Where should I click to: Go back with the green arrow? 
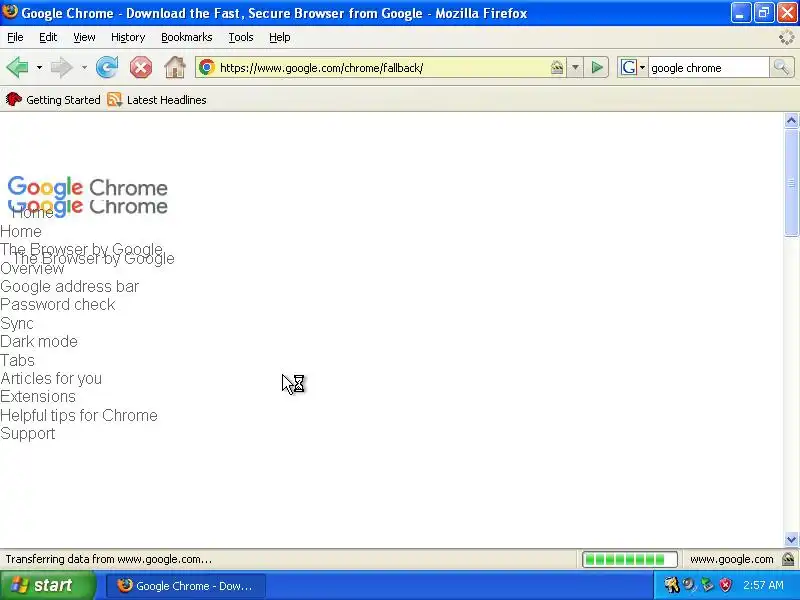point(17,67)
